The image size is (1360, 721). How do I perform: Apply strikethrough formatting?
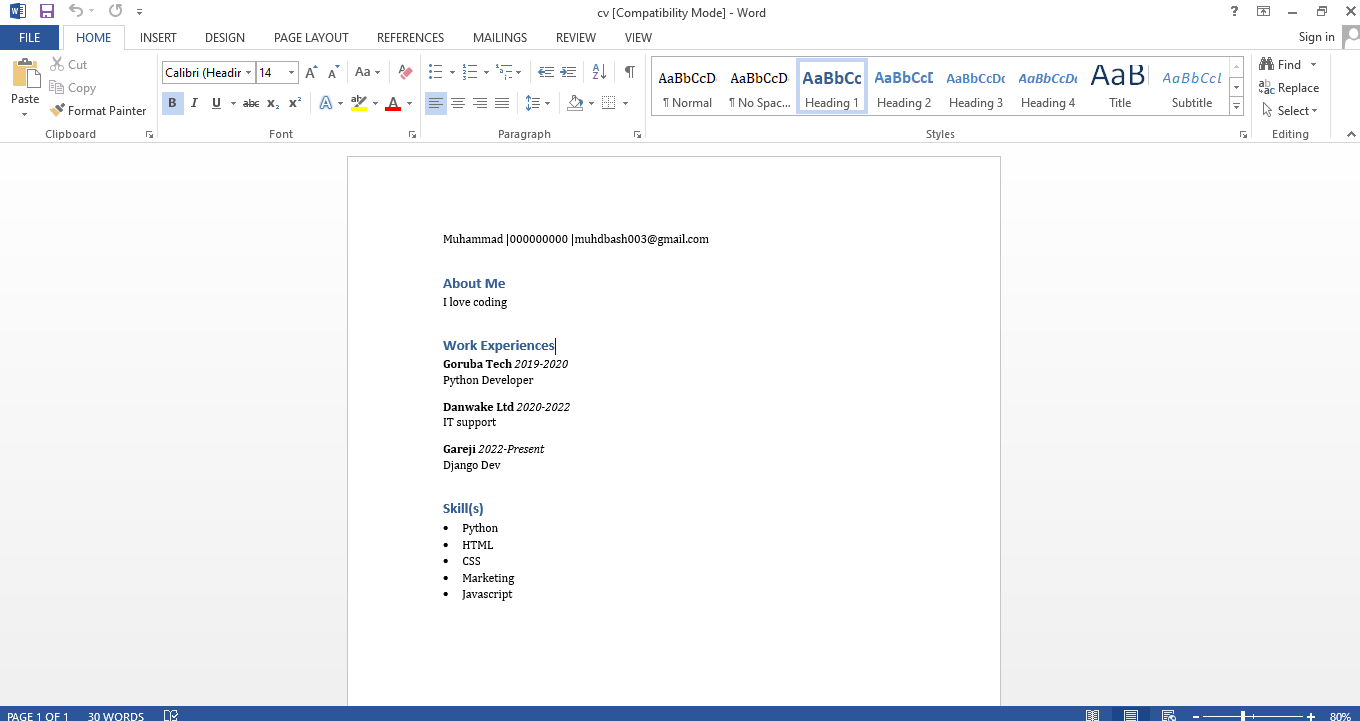tap(250, 102)
